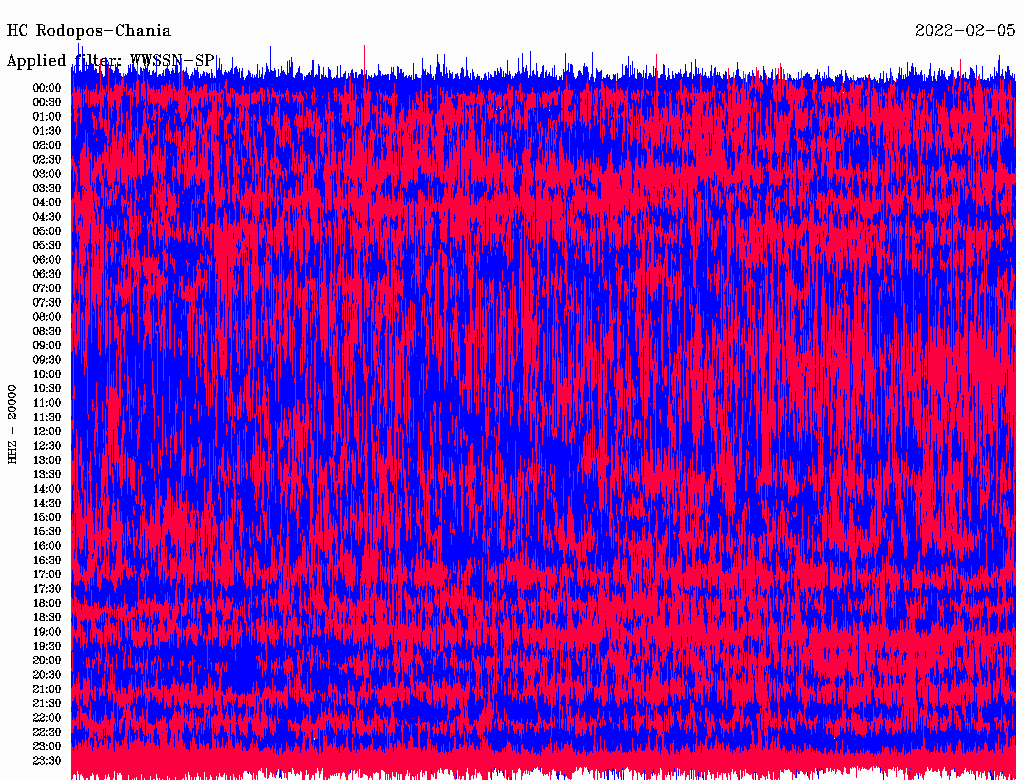1024x780 pixels.
Task: Click the 06:00 time marker
Action: pyautogui.click(x=47, y=259)
